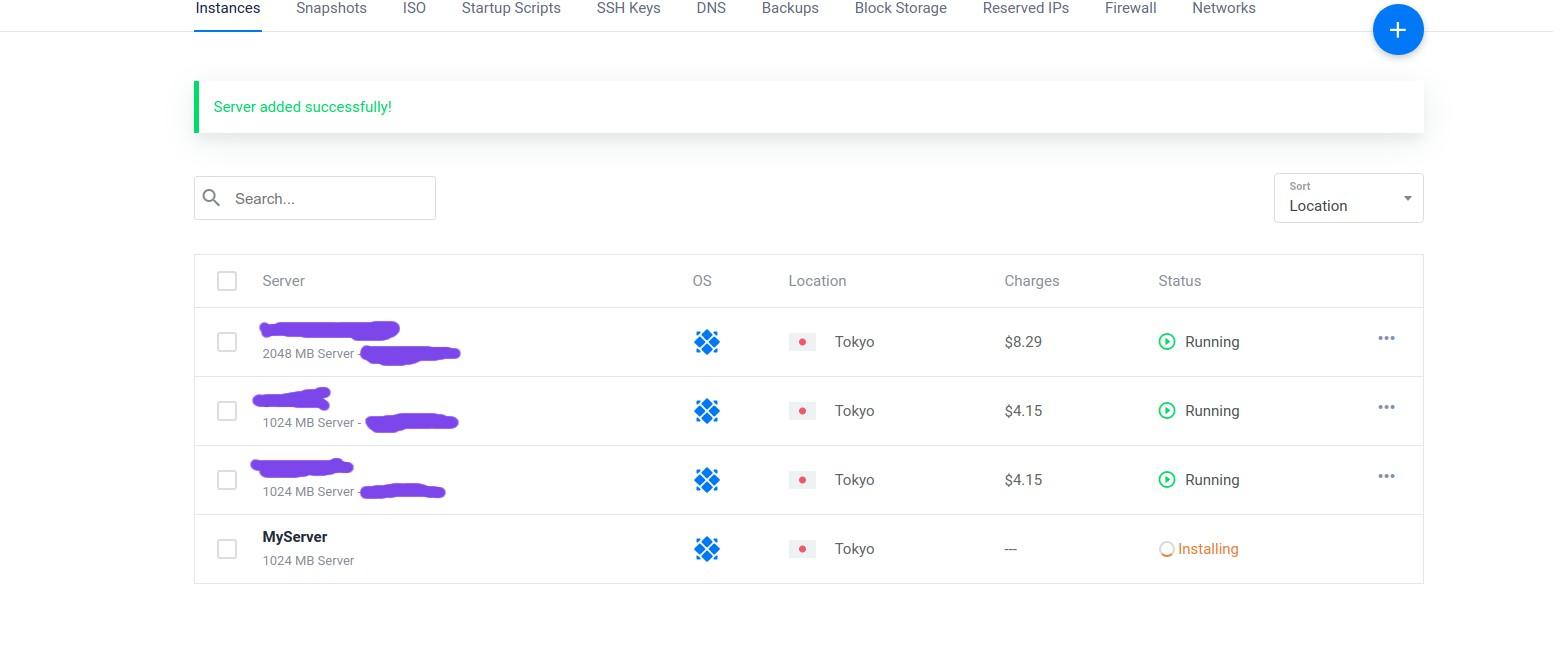Image resolution: width=1553 pixels, height=649 pixels.
Task: Open the more-actions menu of the second server row
Action: coord(1386,408)
